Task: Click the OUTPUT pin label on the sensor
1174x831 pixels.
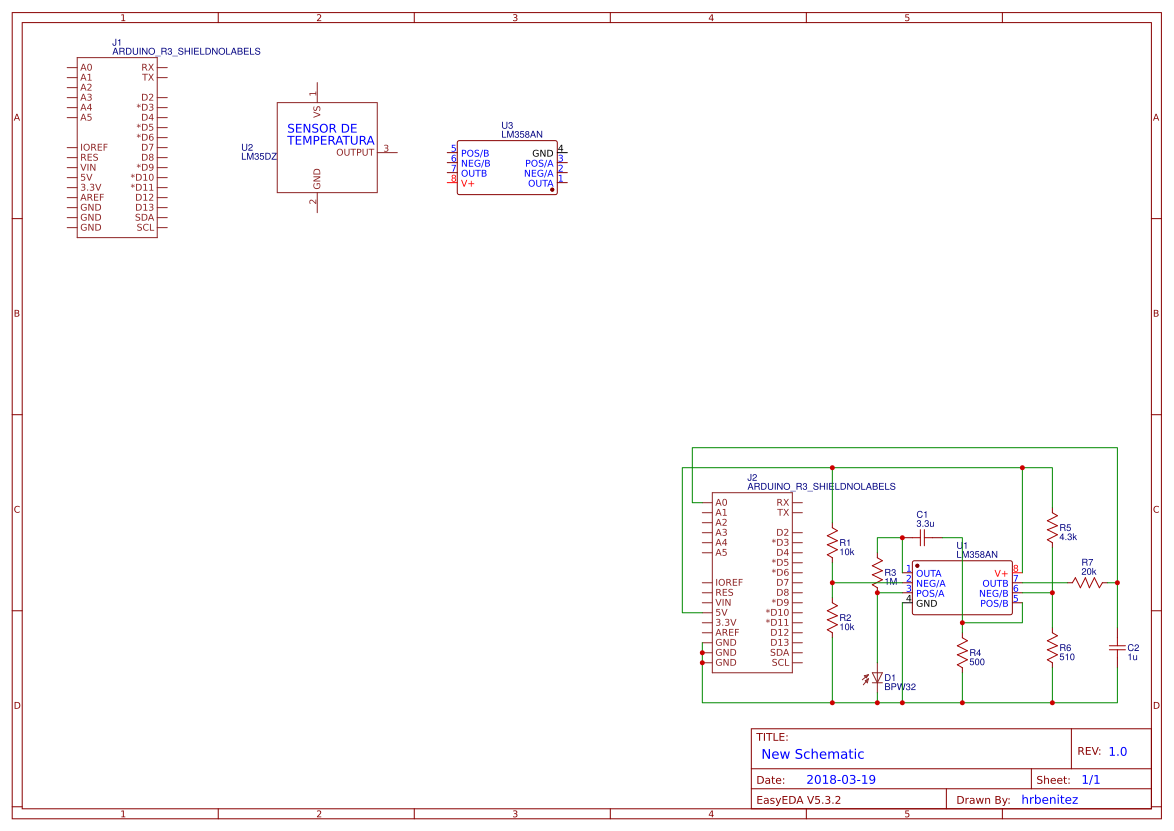Action: coord(355,153)
